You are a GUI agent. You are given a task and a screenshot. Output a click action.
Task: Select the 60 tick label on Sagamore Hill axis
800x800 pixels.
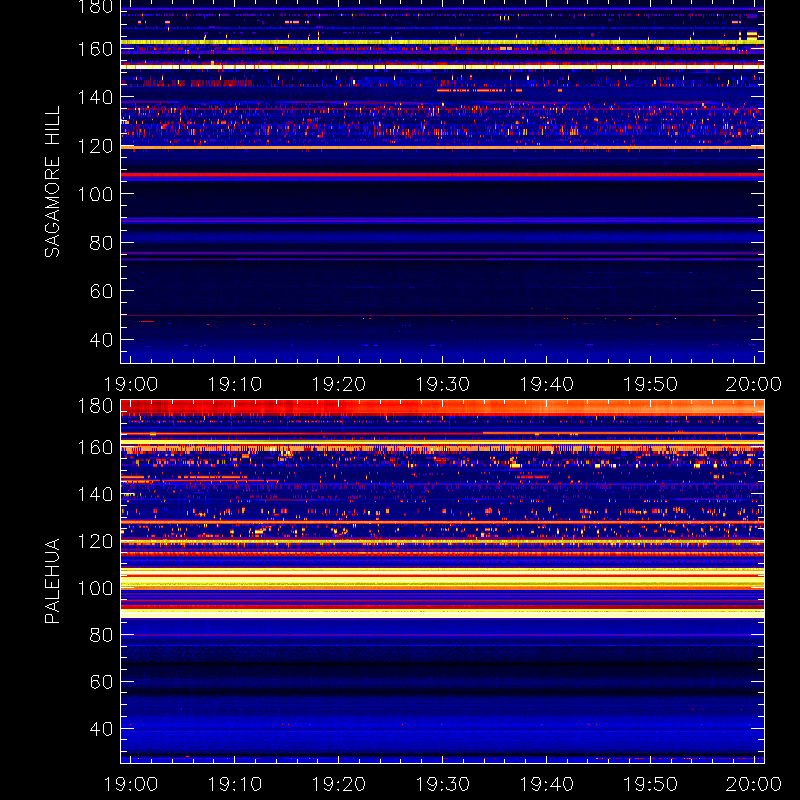click(101, 291)
